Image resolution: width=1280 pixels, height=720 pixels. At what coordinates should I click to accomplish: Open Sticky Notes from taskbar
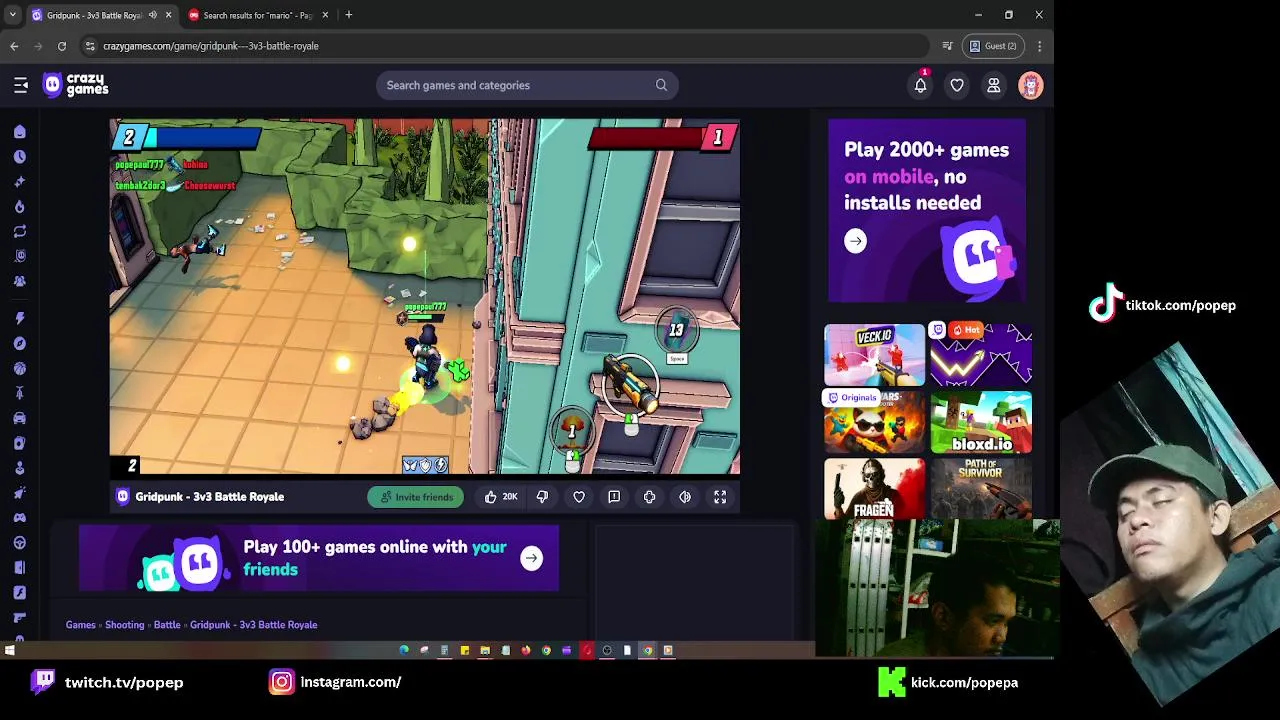(x=465, y=651)
